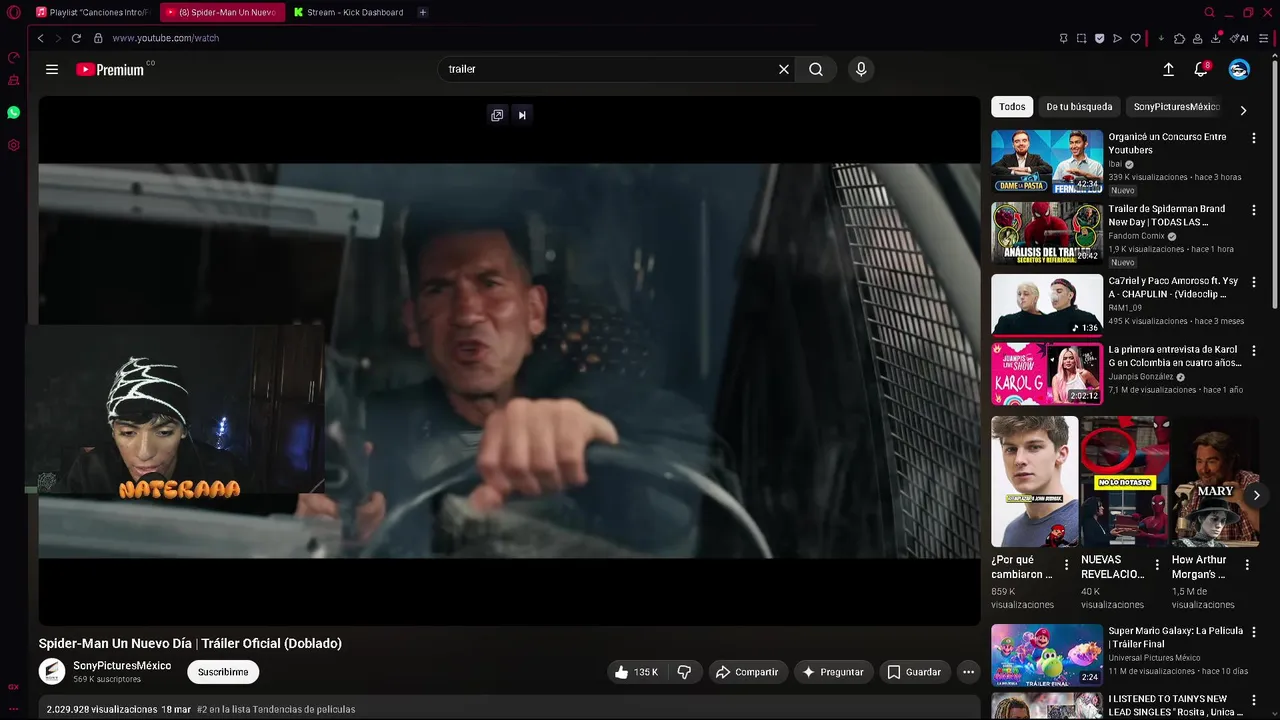Open Super Mario Galaxy La Película trailer
Image resolution: width=1280 pixels, height=720 pixels.
click(x=1047, y=655)
